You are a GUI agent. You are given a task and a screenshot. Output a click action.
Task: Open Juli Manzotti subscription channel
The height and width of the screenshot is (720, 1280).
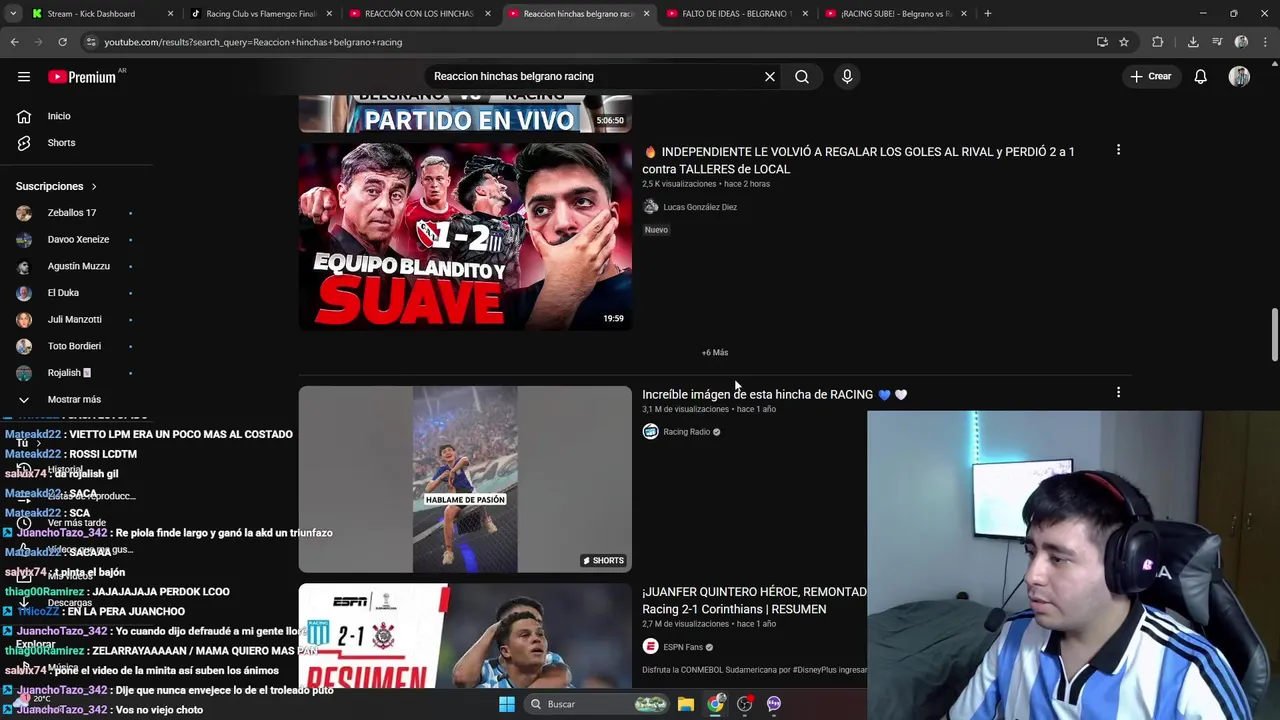click(x=74, y=320)
